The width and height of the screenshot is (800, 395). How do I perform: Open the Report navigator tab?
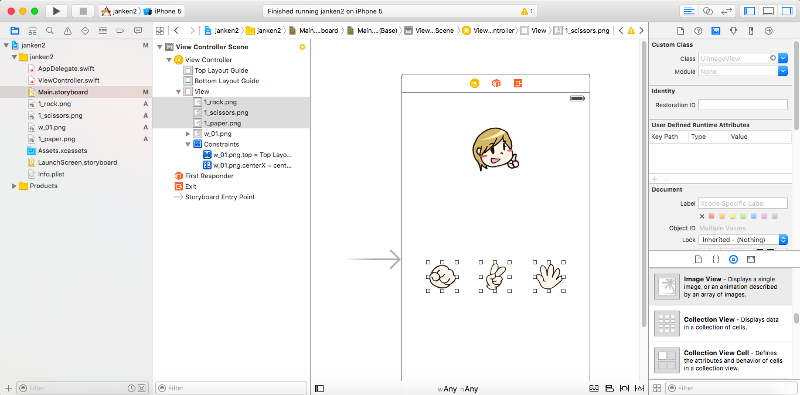tap(138, 31)
